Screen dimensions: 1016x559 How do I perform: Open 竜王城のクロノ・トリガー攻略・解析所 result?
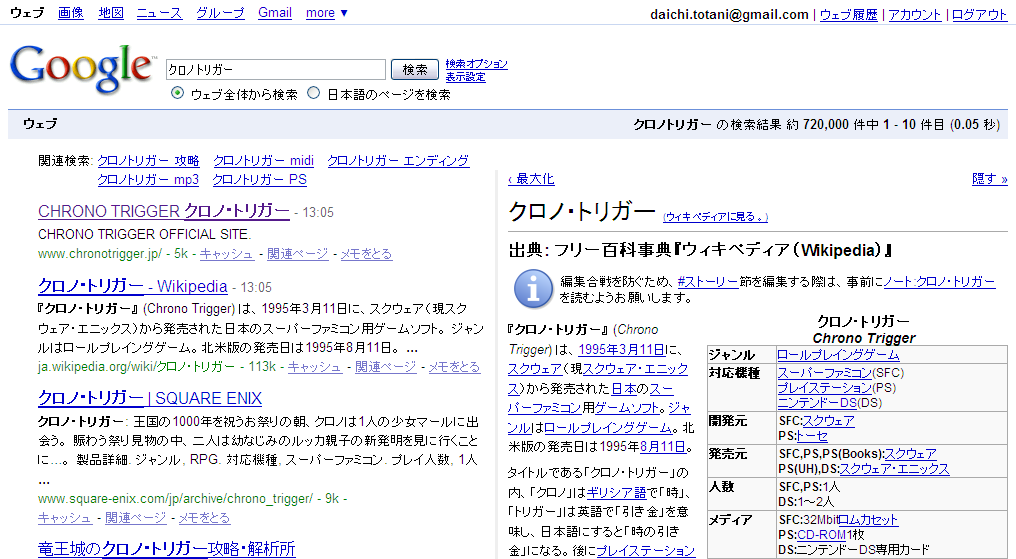pyautogui.click(x=167, y=549)
